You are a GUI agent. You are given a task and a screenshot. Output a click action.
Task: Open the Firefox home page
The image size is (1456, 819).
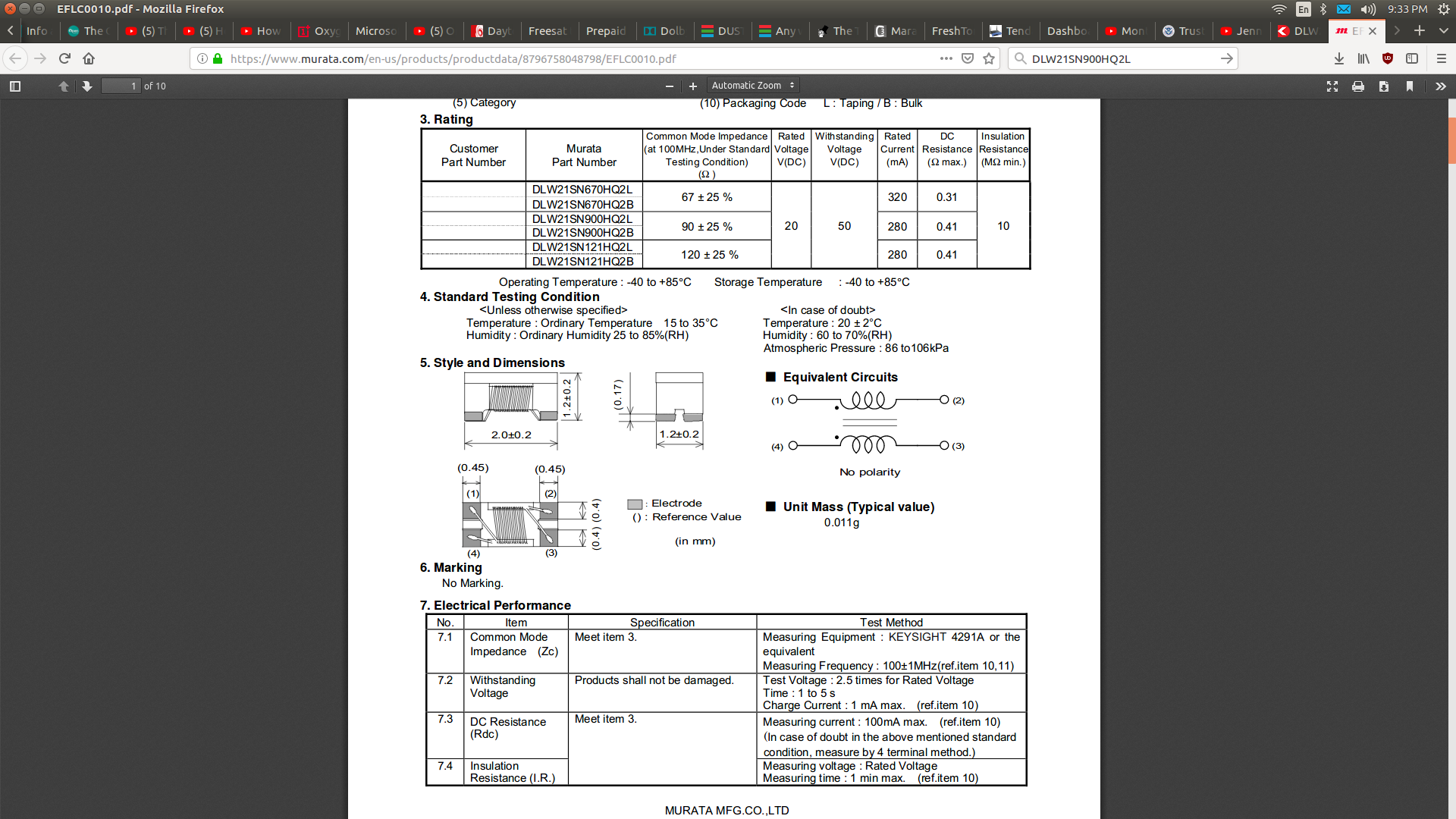[89, 58]
